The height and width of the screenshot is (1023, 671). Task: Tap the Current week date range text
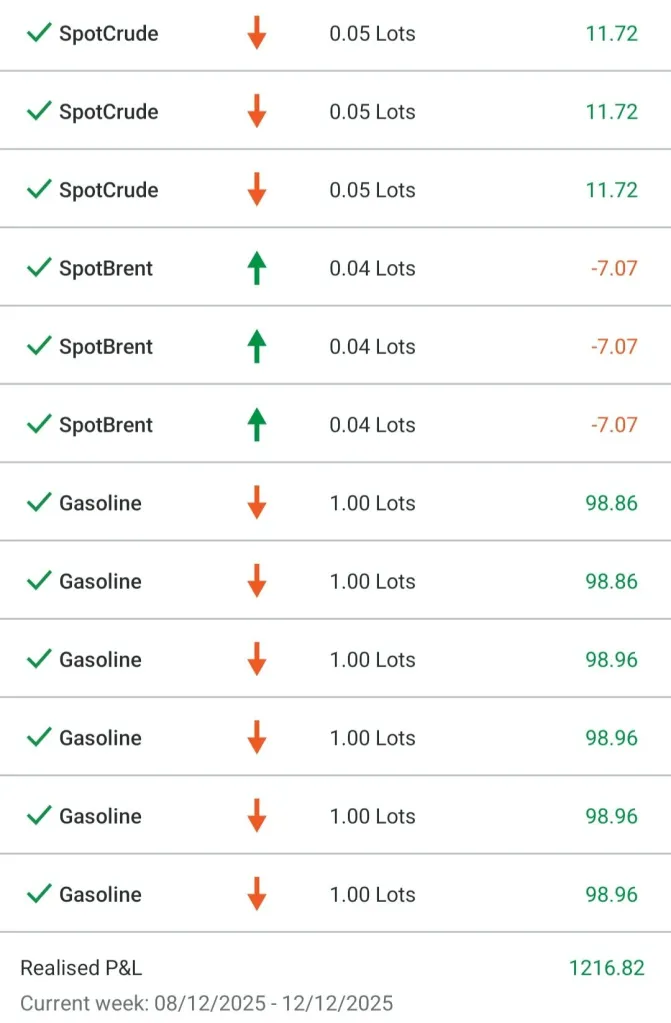[206, 1003]
